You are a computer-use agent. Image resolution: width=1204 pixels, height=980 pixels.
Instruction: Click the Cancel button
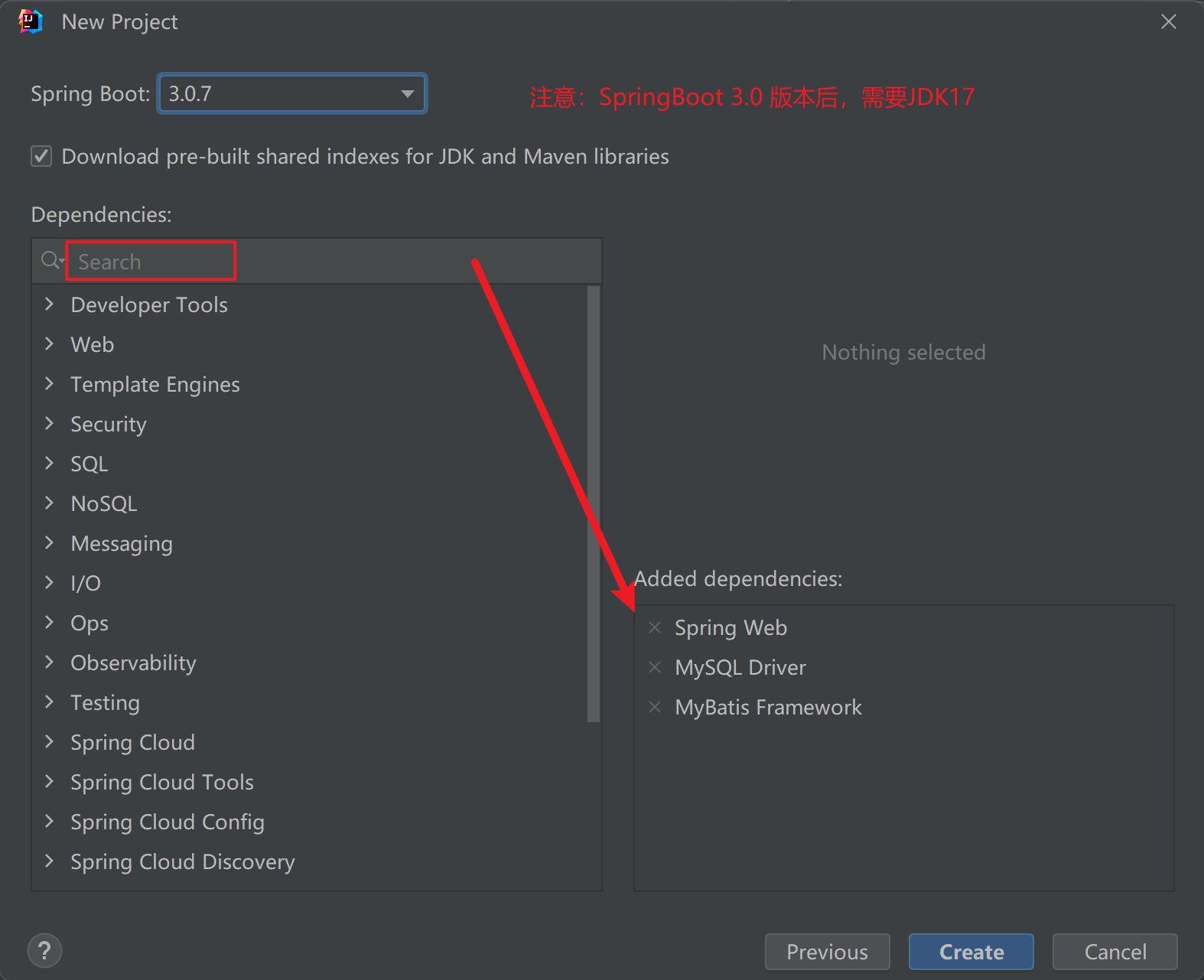1115,952
